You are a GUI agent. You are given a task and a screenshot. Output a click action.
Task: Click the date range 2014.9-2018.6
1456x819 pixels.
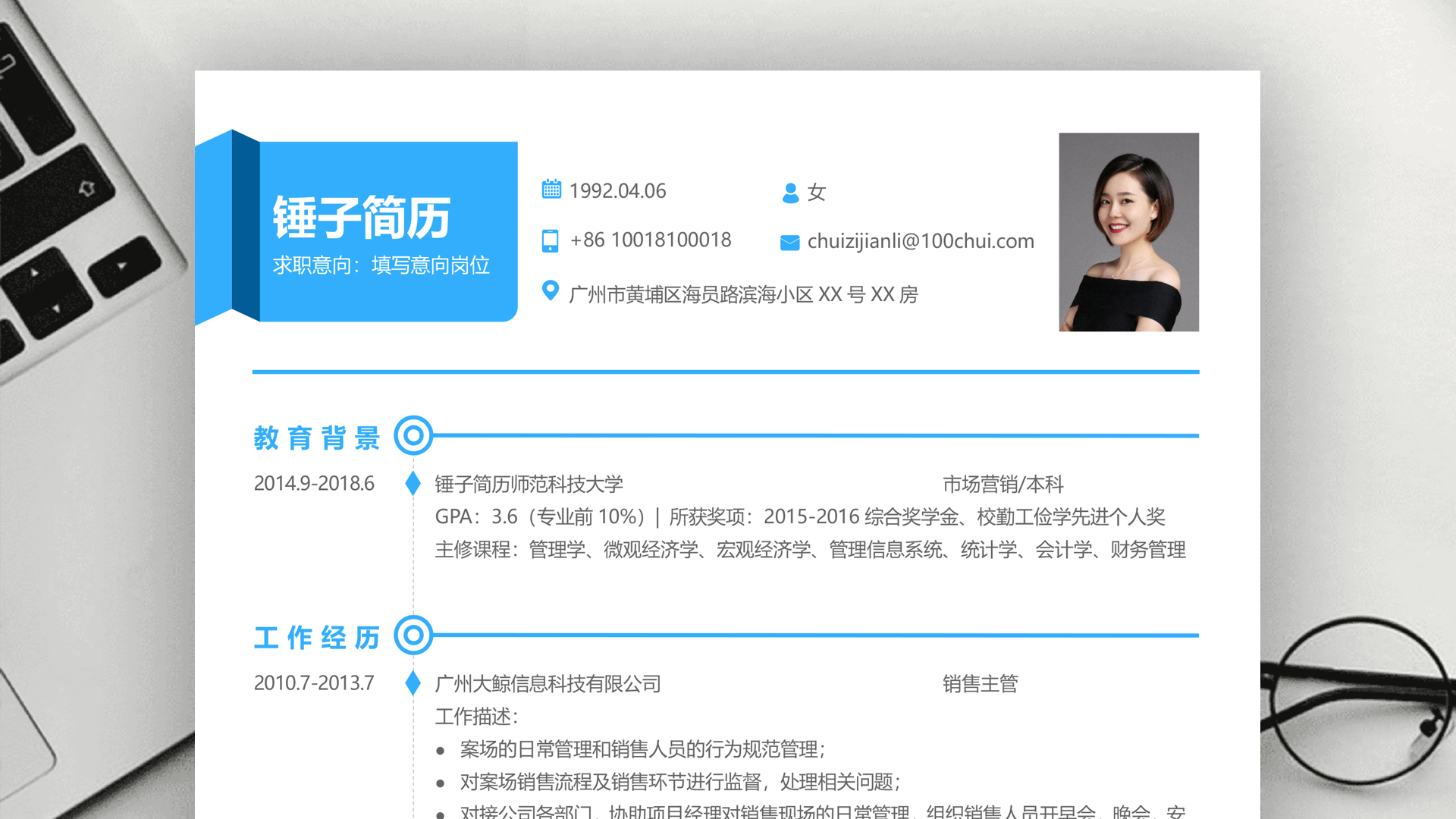tap(314, 483)
